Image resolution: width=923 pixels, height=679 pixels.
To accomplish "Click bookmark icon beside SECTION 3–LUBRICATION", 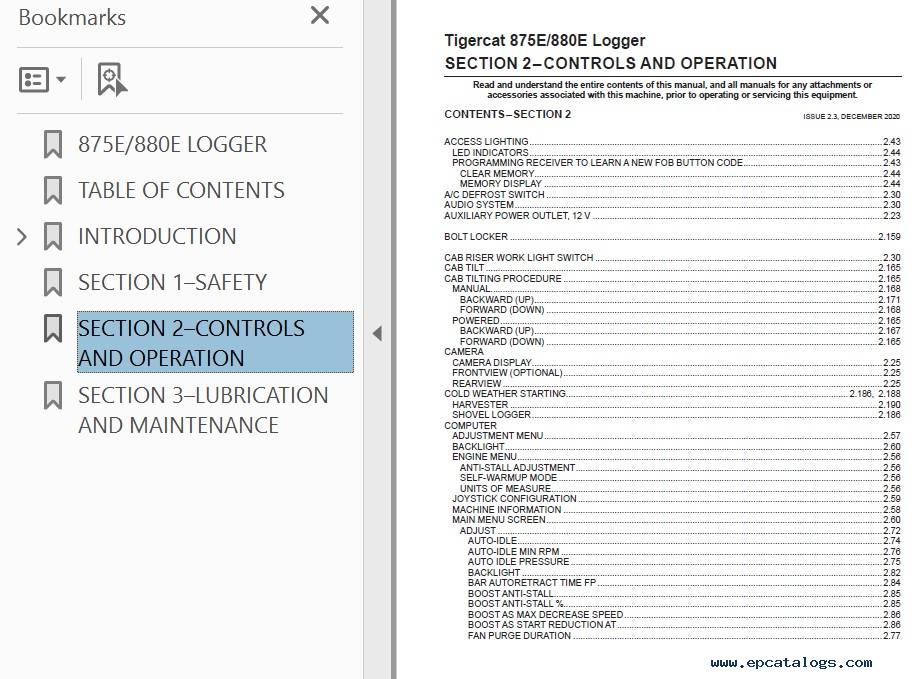I will 53,395.
